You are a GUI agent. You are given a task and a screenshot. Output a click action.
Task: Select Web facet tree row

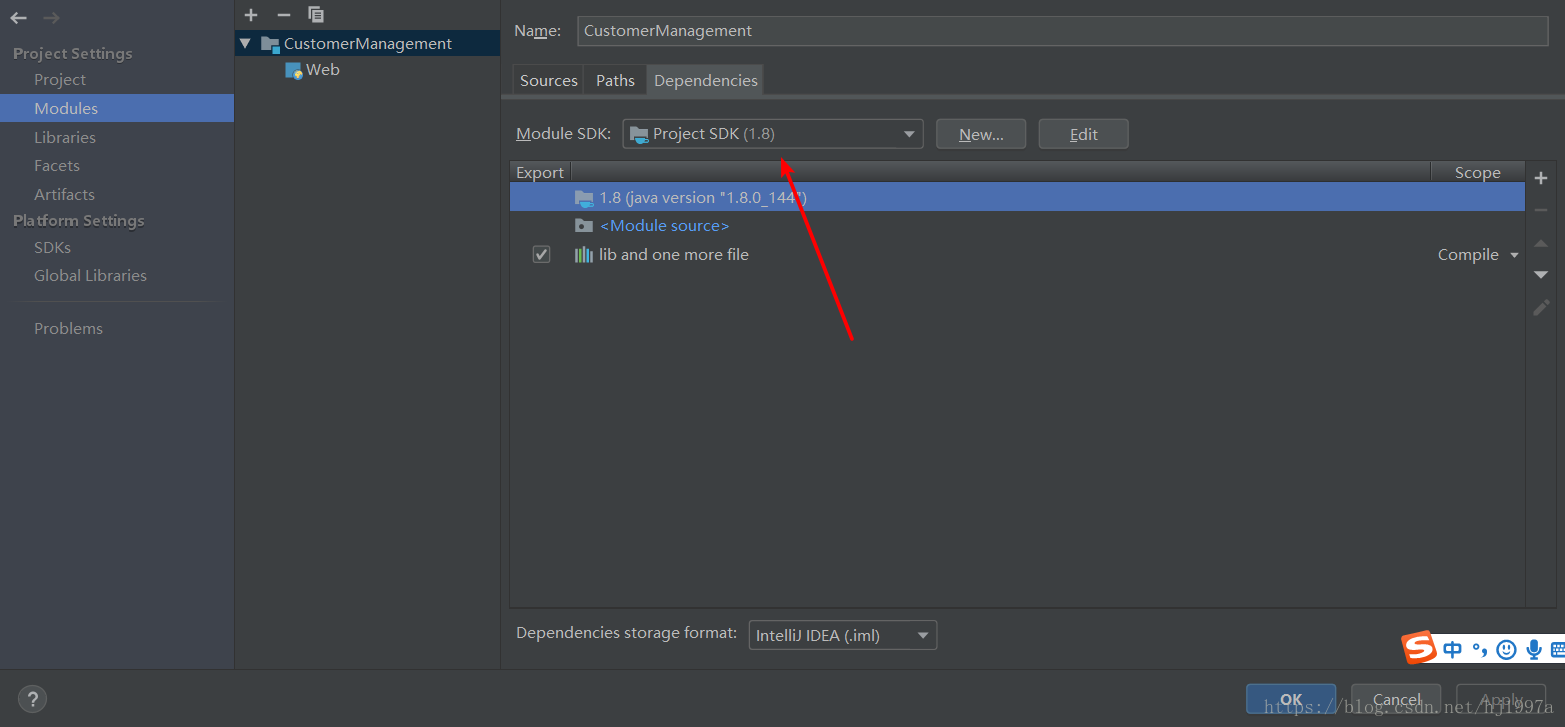click(367, 70)
